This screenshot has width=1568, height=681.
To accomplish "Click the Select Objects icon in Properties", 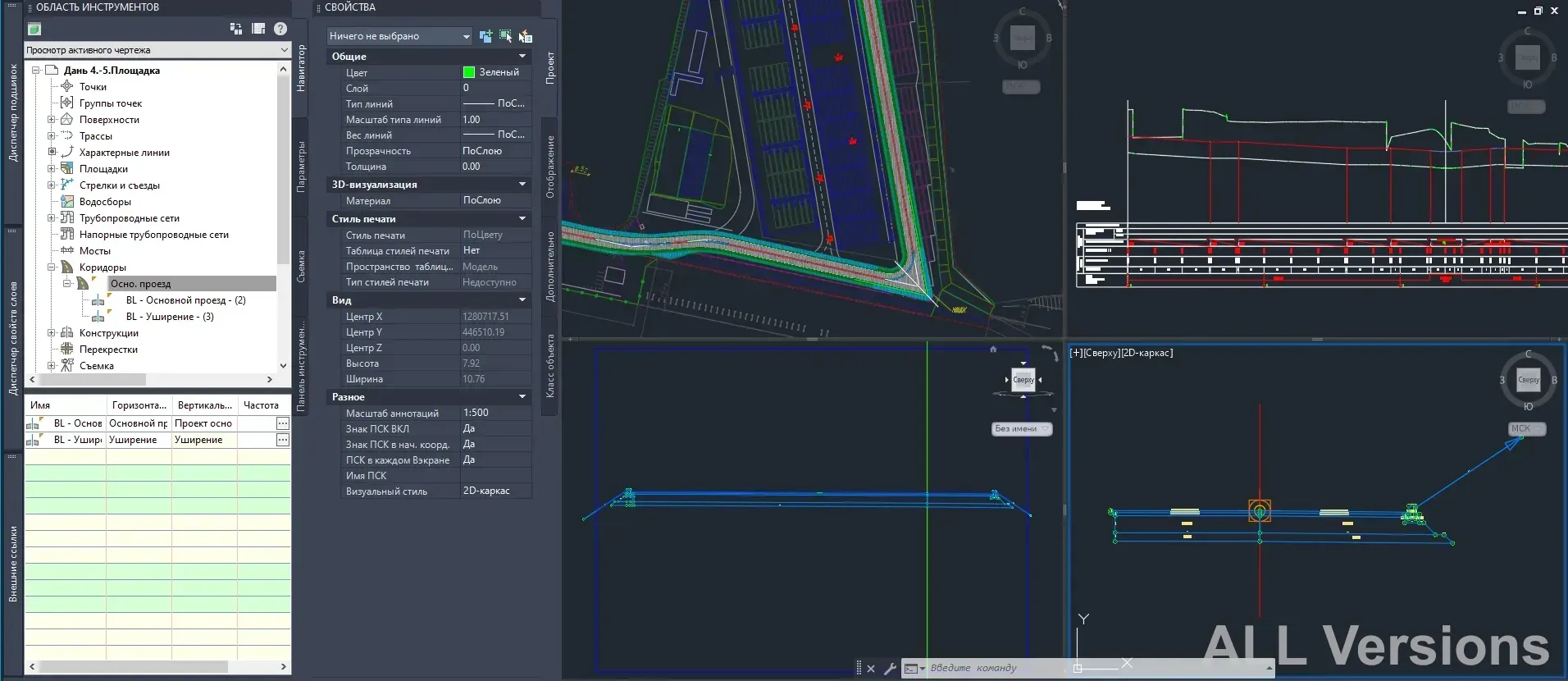I will (x=506, y=36).
